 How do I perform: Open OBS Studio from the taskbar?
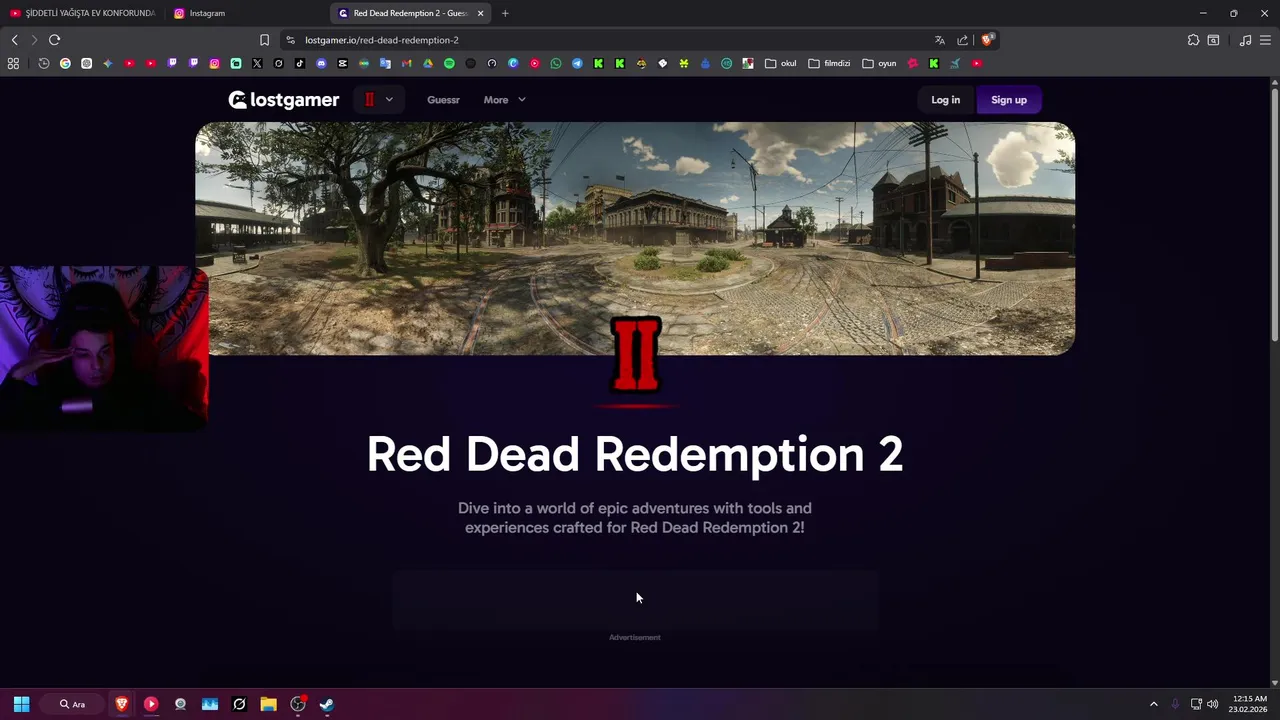coord(297,704)
